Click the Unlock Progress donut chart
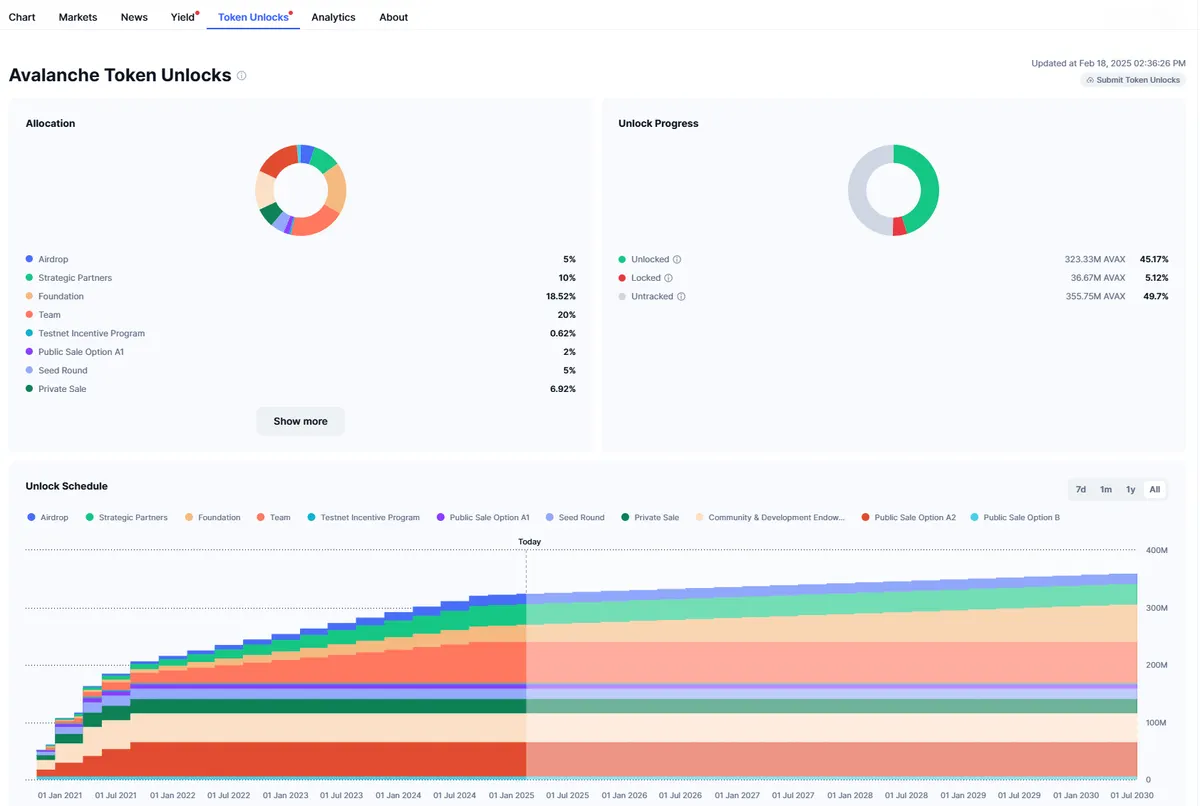 893,190
